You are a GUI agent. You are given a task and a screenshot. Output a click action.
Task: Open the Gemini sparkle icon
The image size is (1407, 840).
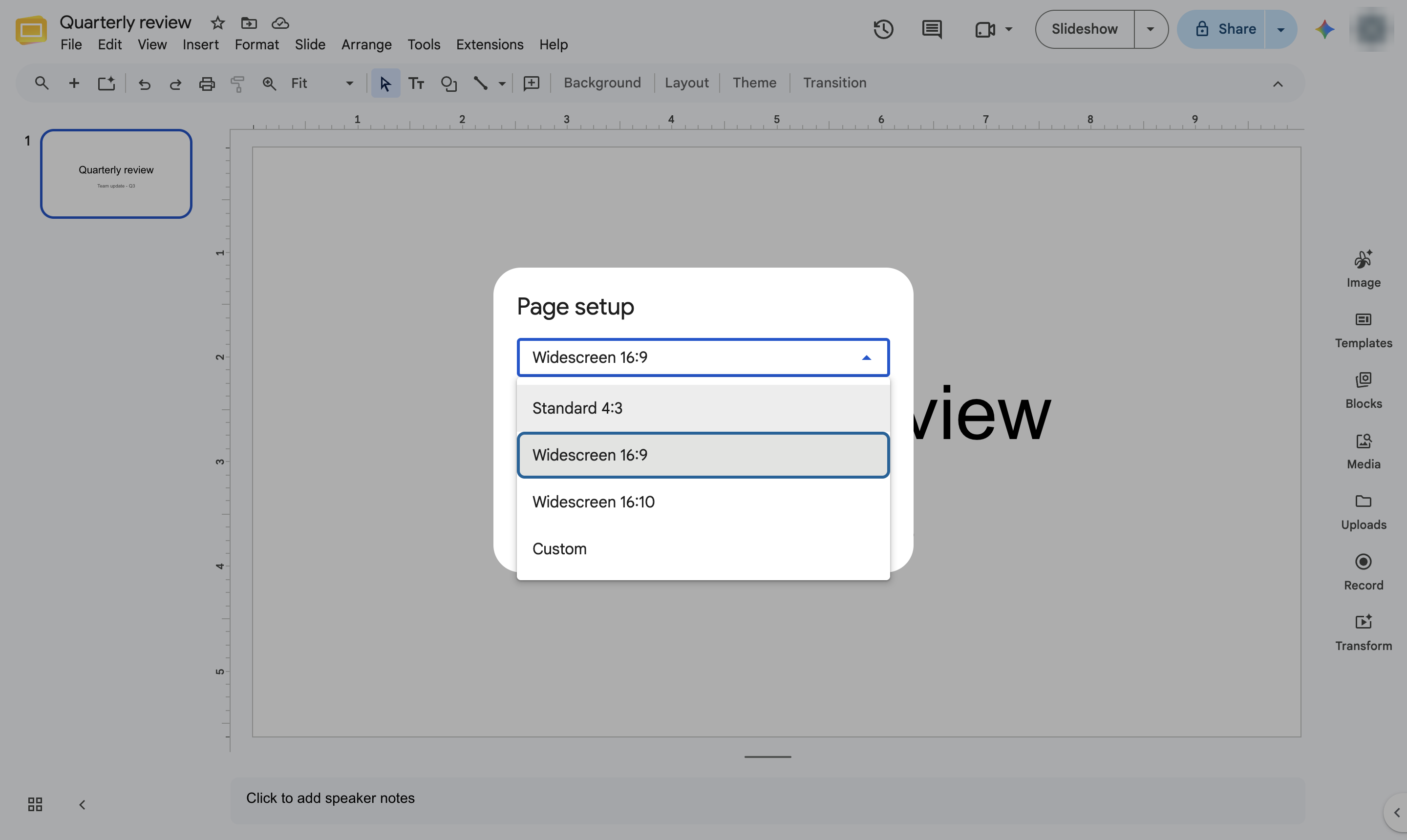pyautogui.click(x=1325, y=29)
